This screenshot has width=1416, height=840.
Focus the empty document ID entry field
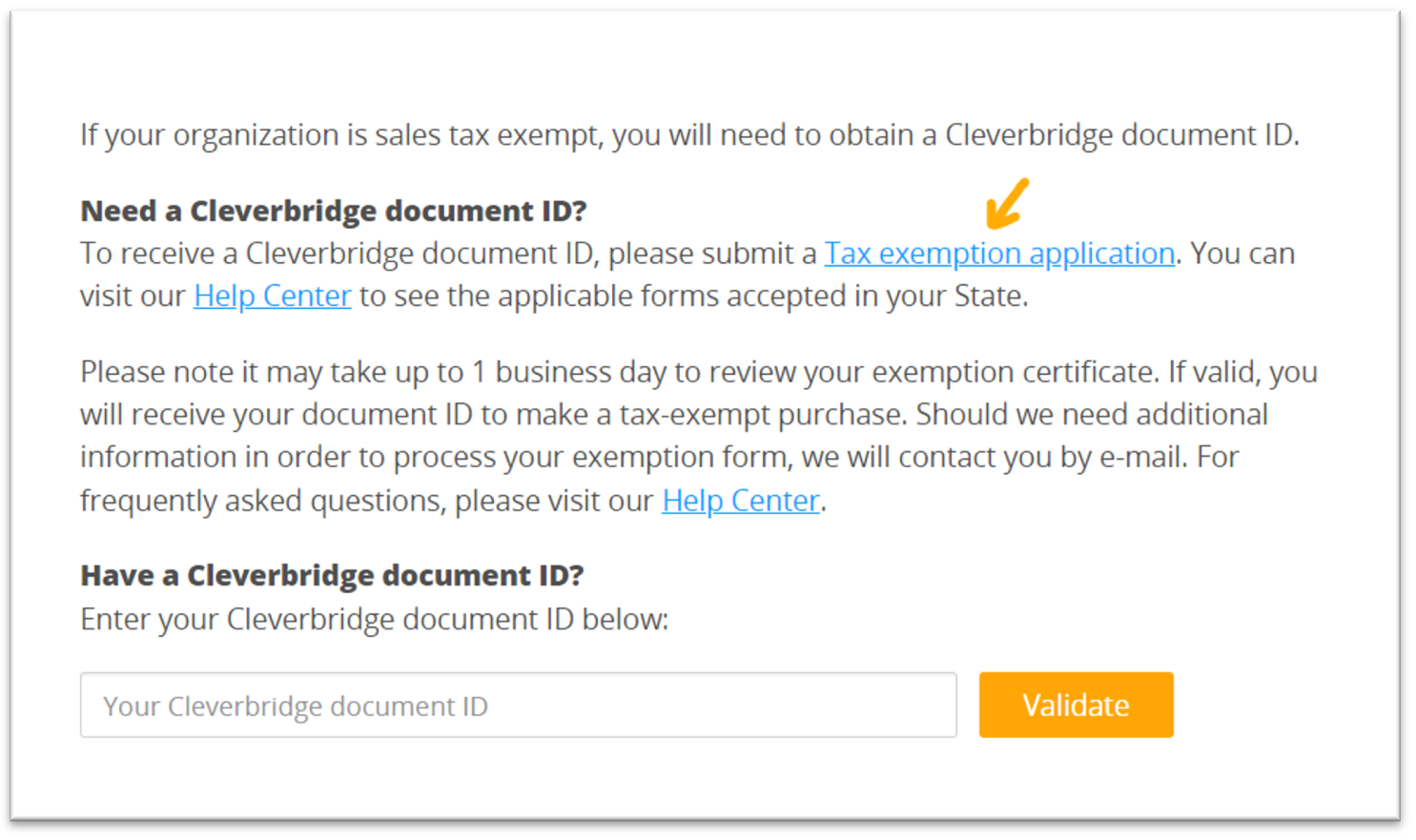[x=519, y=705]
